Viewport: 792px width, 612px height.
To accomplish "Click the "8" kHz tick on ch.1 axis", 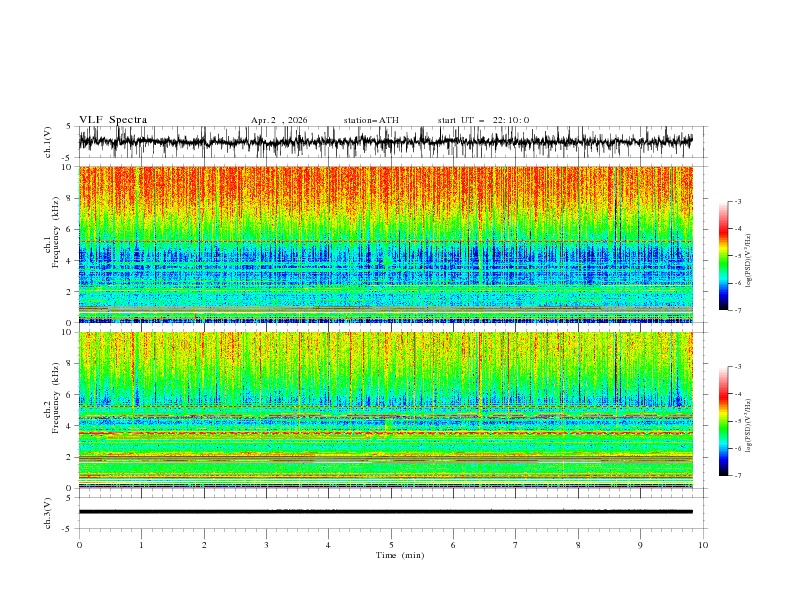I will pos(69,198).
